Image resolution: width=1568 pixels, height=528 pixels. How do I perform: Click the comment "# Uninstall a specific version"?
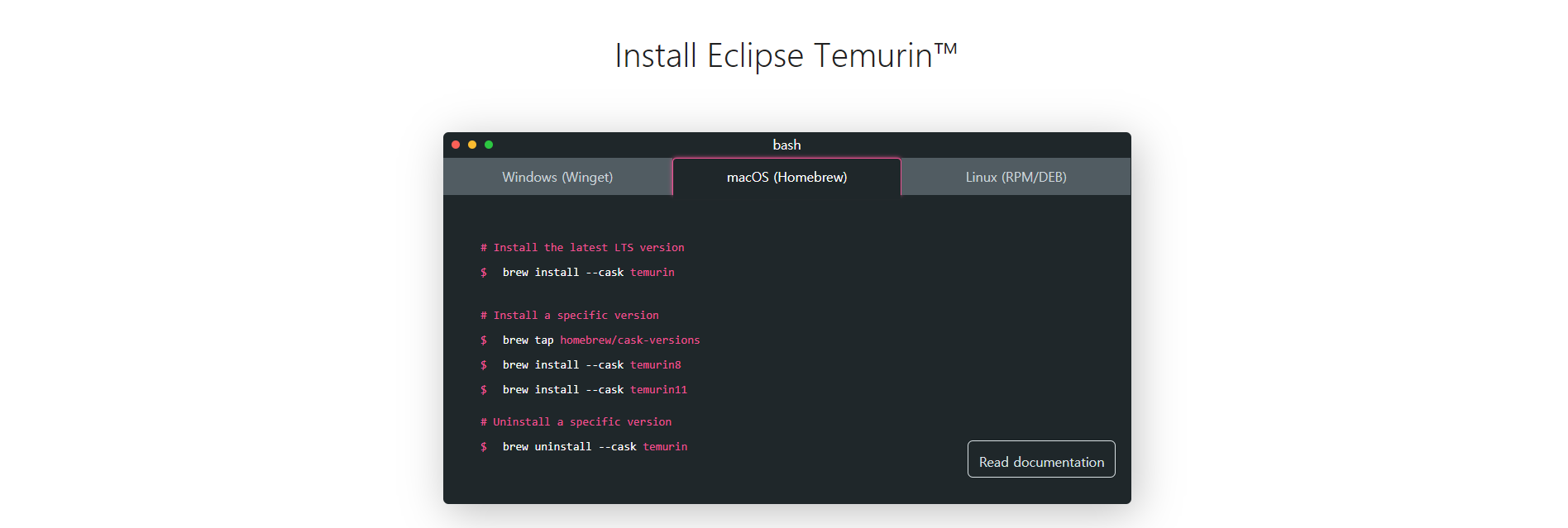576,421
